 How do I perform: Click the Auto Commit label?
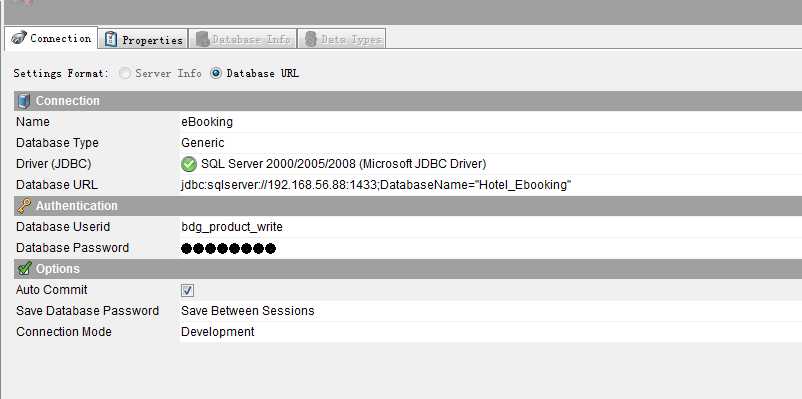(x=52, y=290)
